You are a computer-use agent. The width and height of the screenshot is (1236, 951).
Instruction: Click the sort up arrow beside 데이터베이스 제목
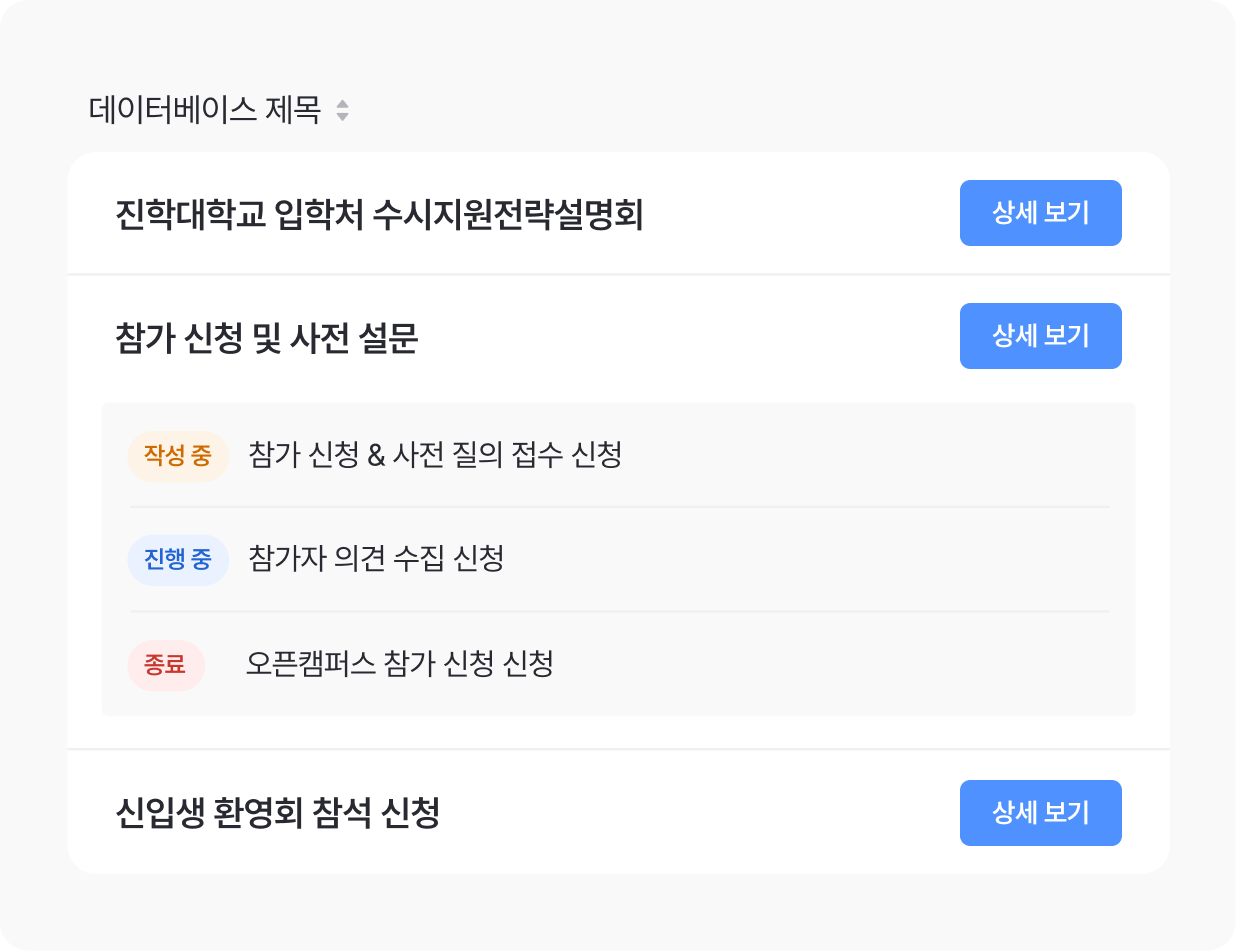point(342,103)
